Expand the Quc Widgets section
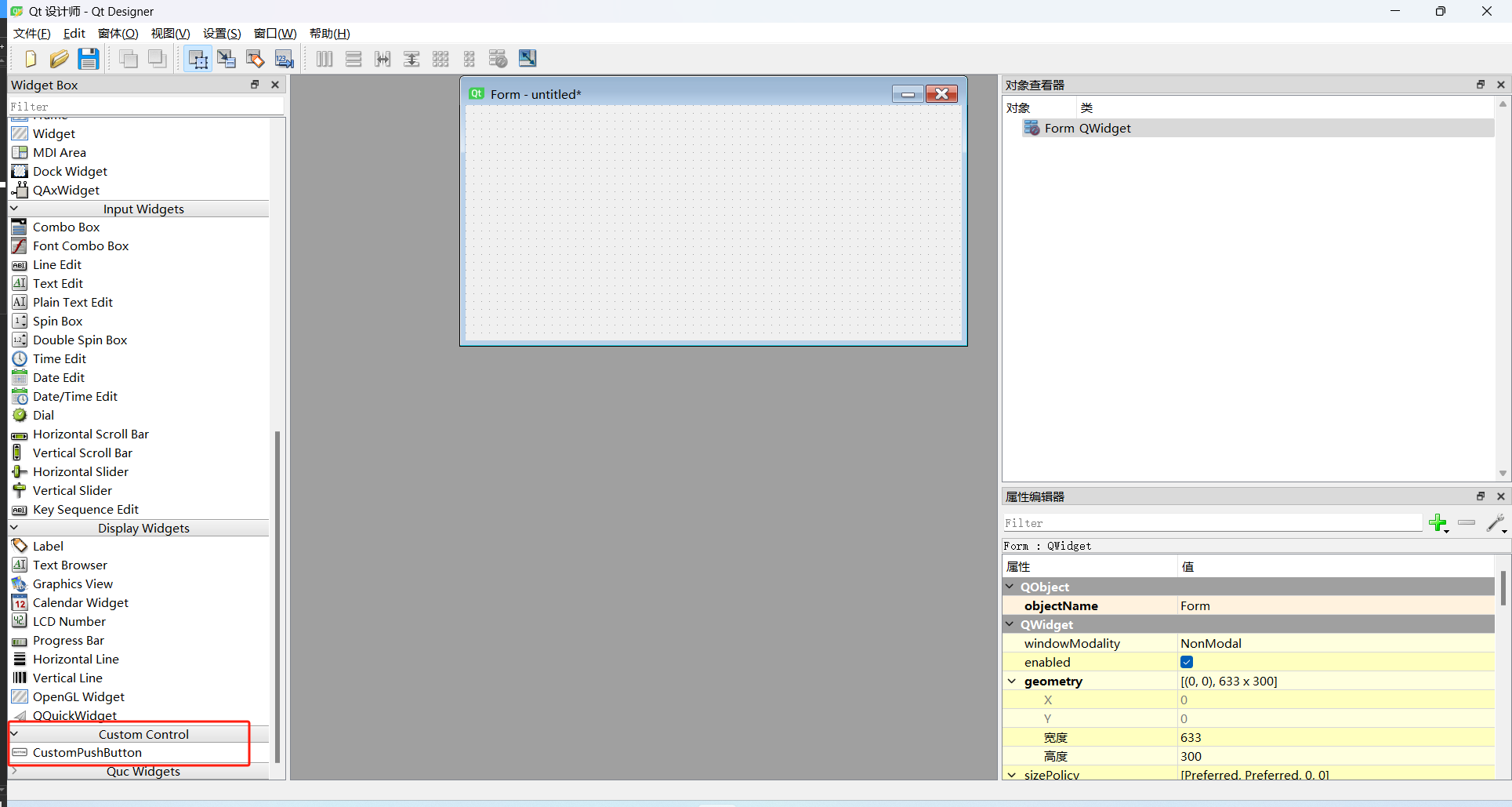Screen dimensions: 1512x807 [x=13, y=772]
